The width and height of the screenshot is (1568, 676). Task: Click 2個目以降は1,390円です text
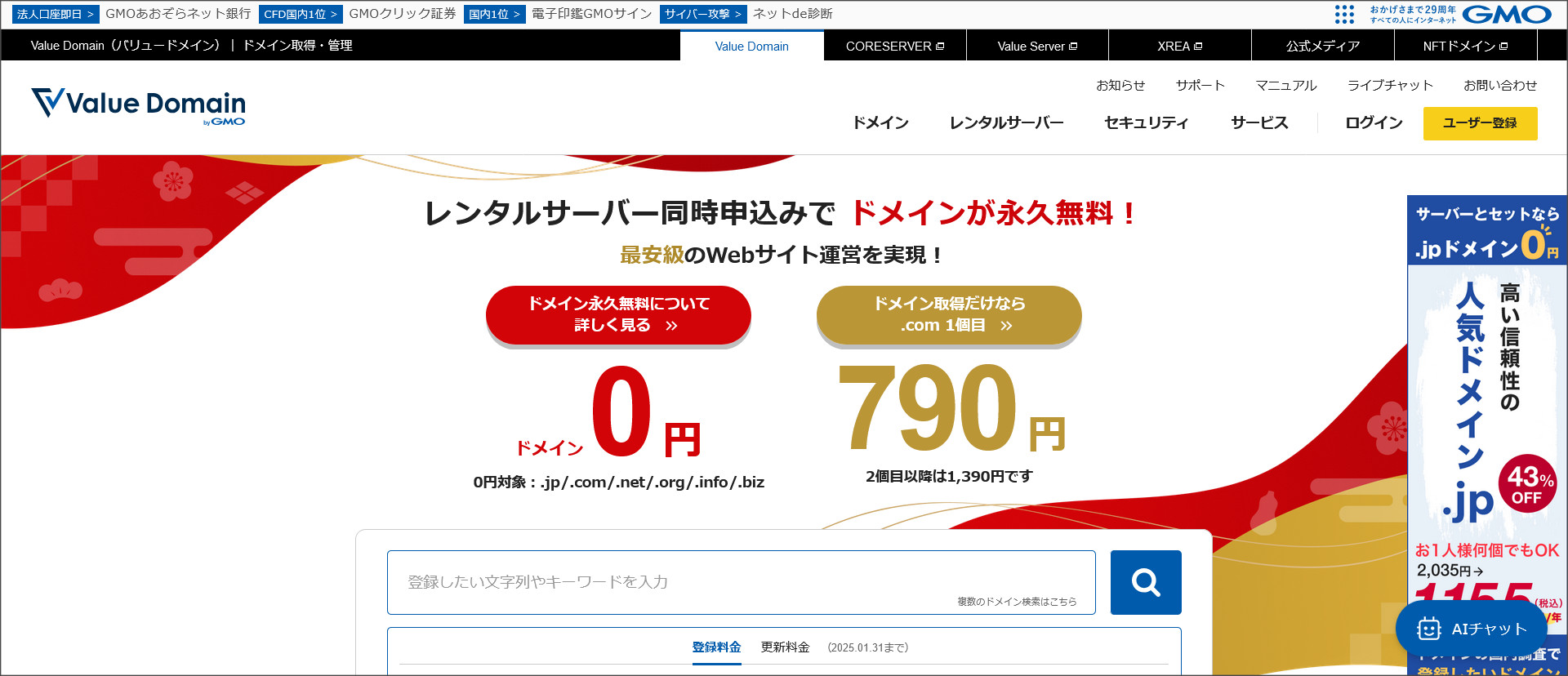click(949, 476)
